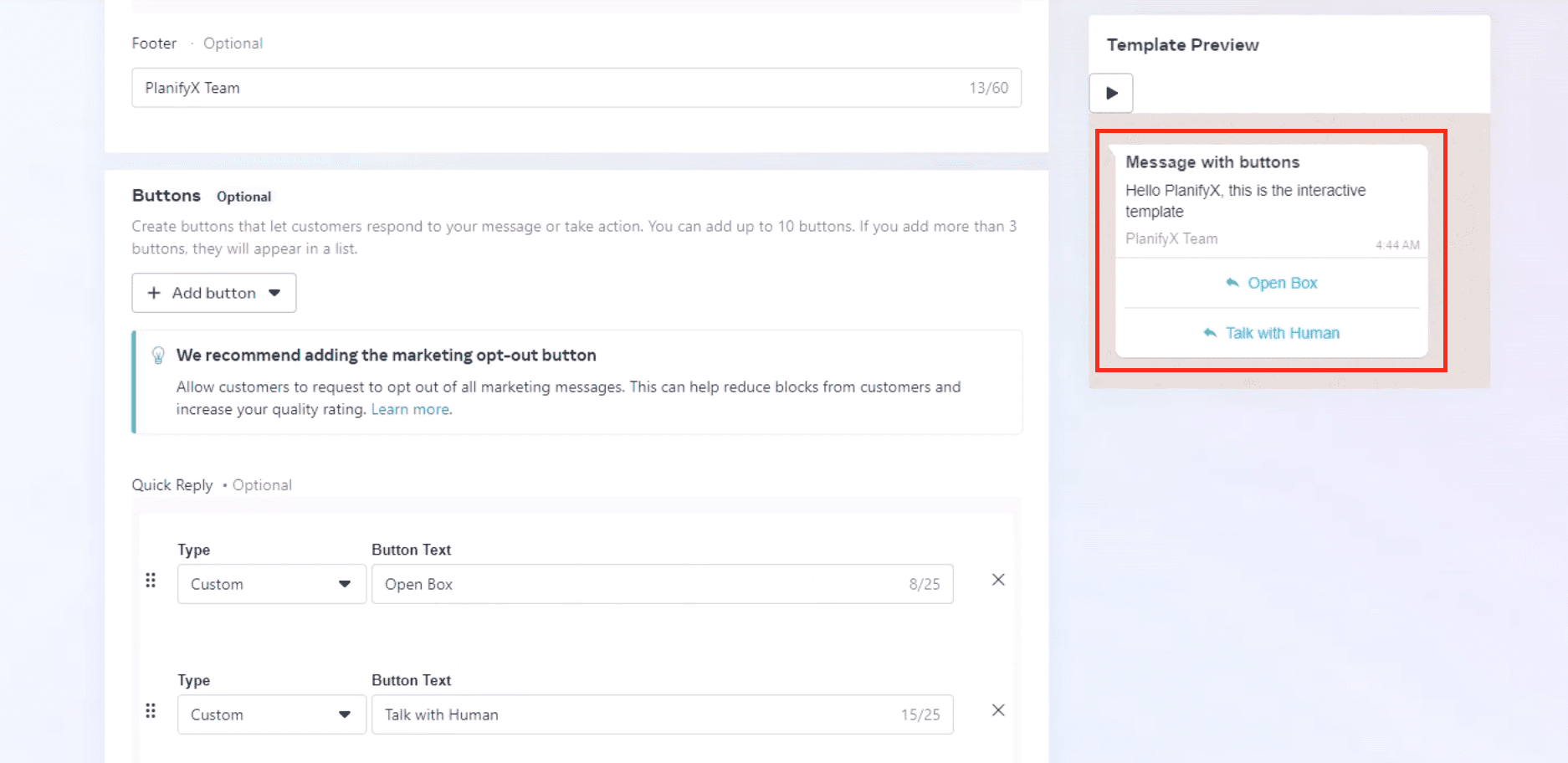Expand the Type dropdown for Talk with Human
Image resolution: width=1568 pixels, height=763 pixels.
tap(271, 714)
